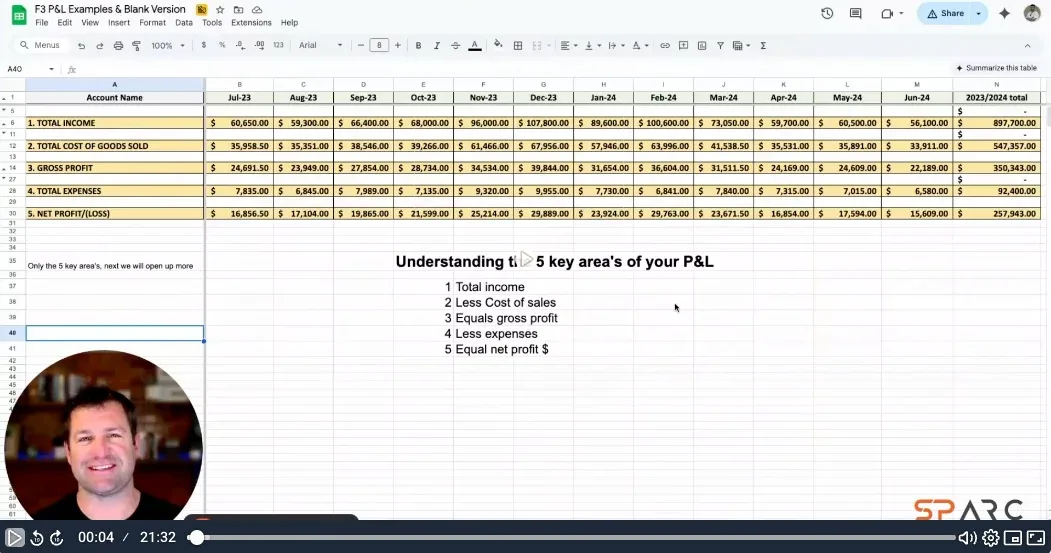This screenshot has width=1051, height=553.
Task: Hide the menus with collapse chevron
Action: coord(1028,46)
